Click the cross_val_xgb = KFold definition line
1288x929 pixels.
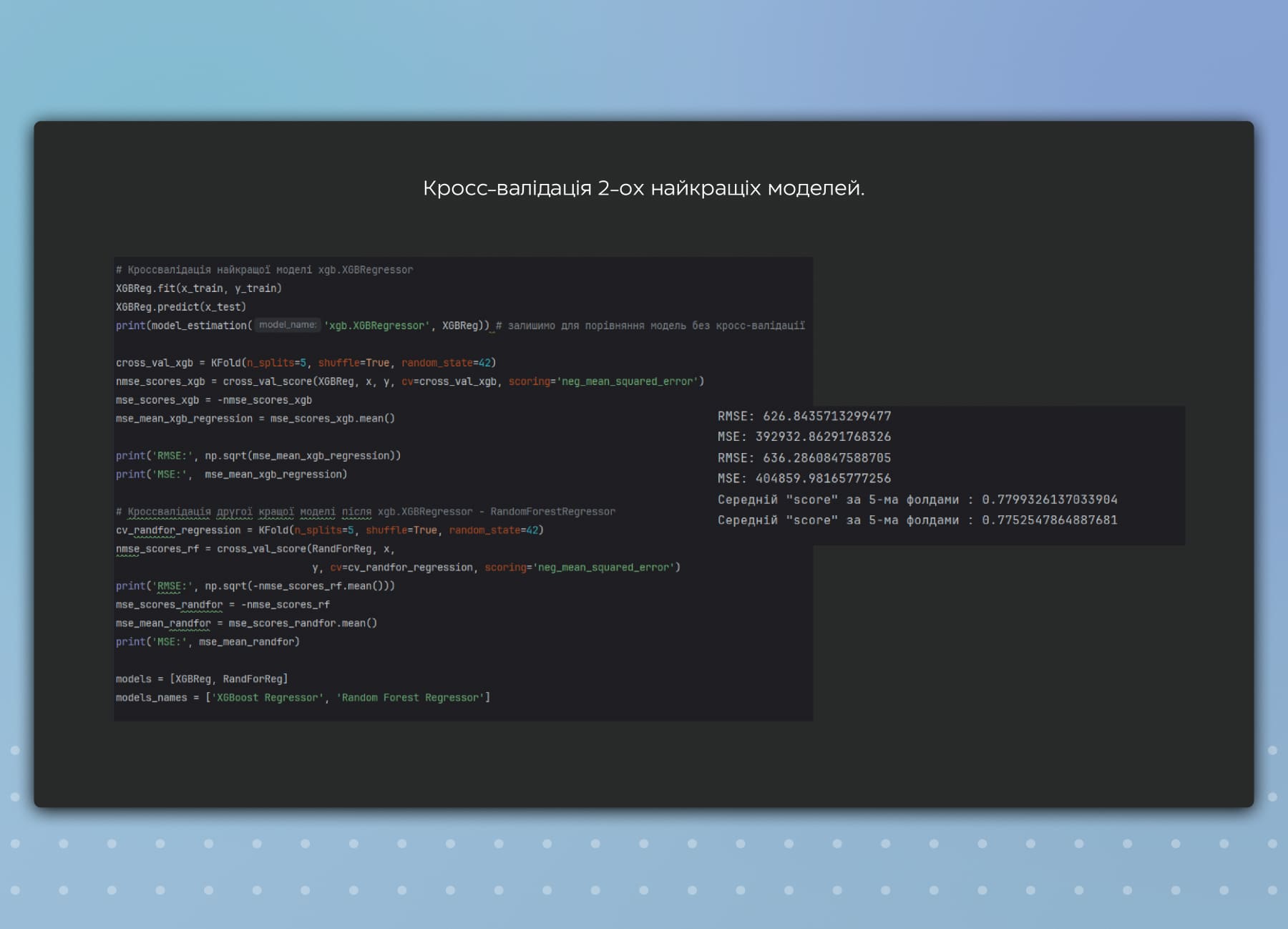(x=306, y=363)
